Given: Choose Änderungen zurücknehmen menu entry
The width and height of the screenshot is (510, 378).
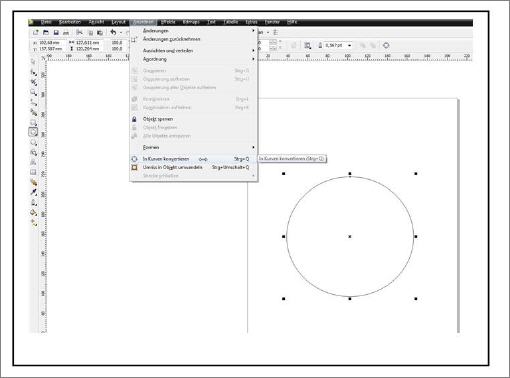Looking at the screenshot, I should pyautogui.click(x=193, y=39).
